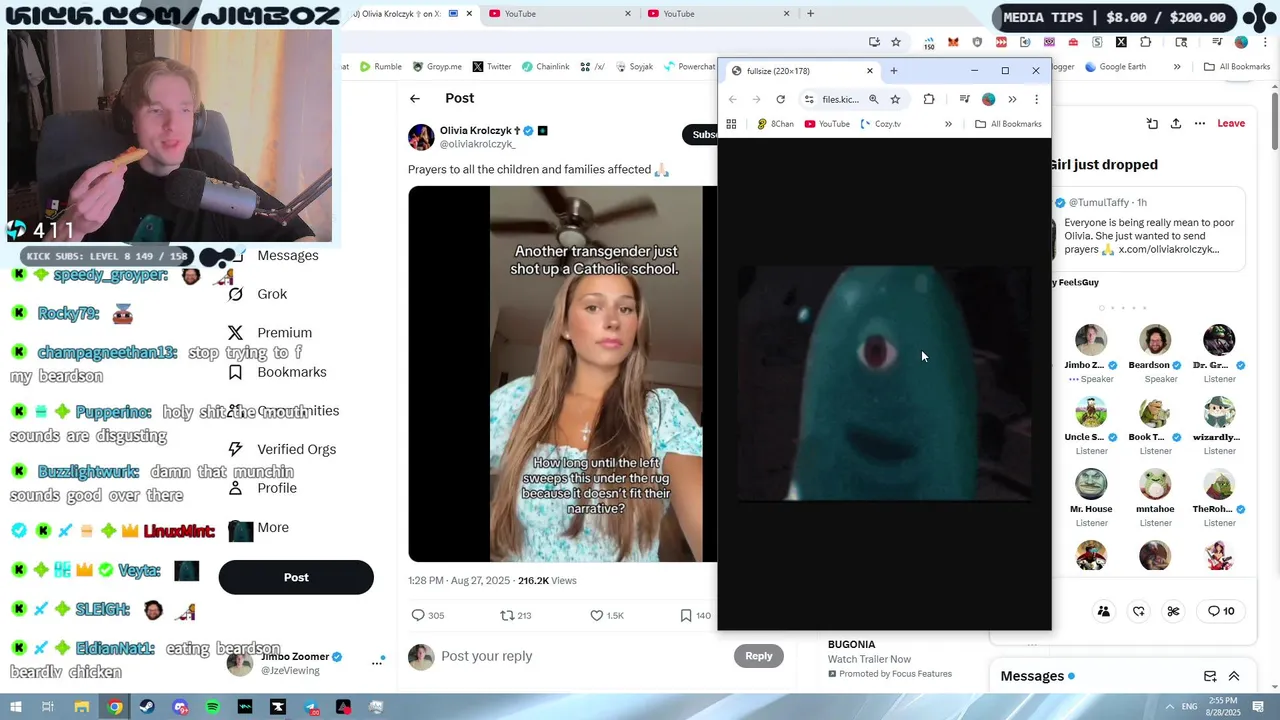Reload the fullsize popup window page
1280x720 pixels.
[x=780, y=99]
